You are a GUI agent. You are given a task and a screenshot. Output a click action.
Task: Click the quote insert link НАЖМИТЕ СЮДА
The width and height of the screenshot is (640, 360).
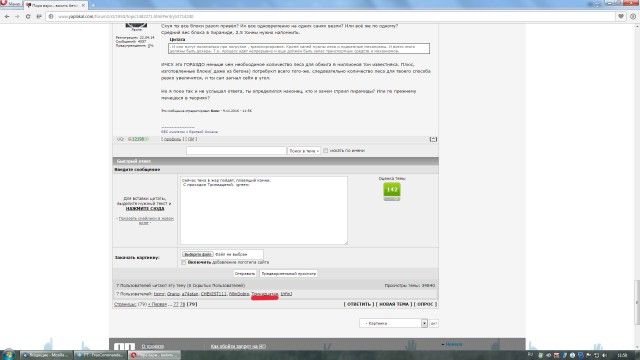(145, 209)
